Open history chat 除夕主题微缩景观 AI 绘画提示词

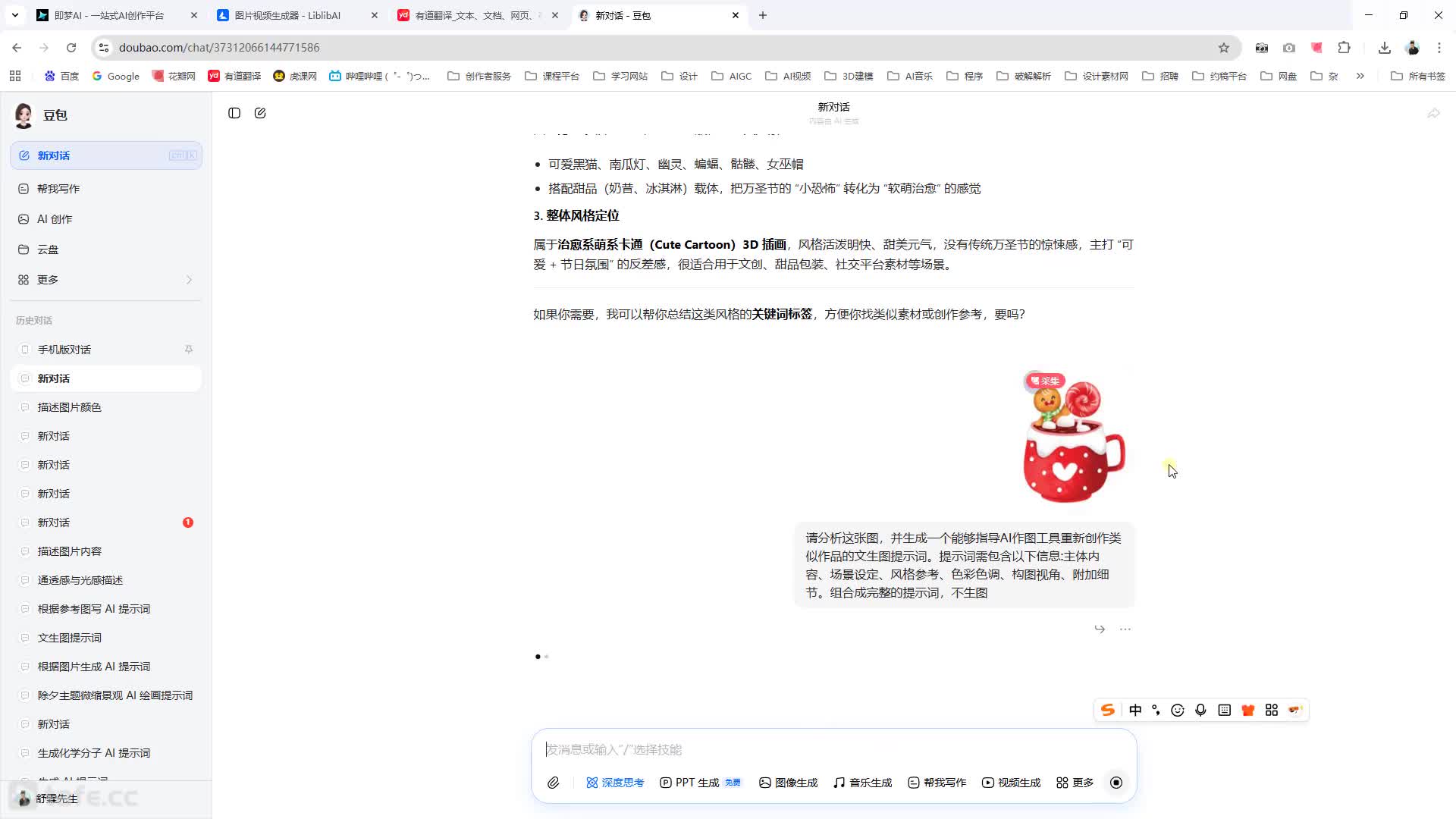[x=106, y=695]
